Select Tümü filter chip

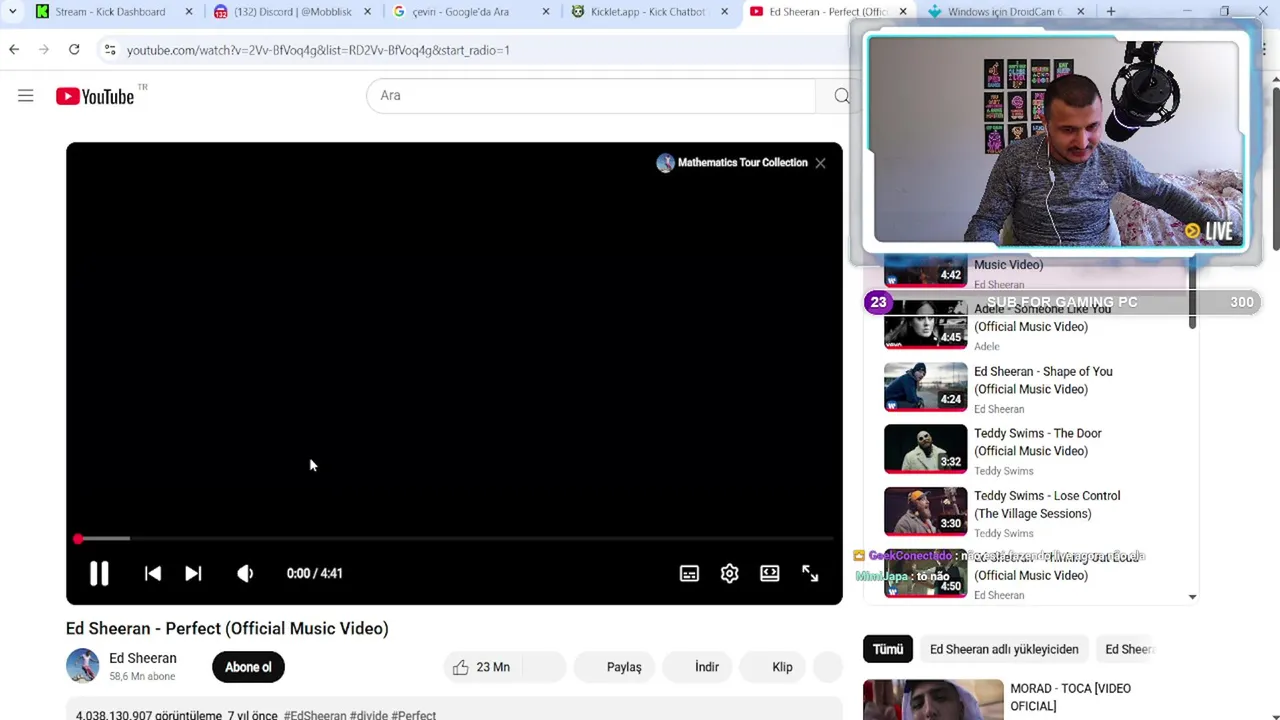[x=887, y=649]
